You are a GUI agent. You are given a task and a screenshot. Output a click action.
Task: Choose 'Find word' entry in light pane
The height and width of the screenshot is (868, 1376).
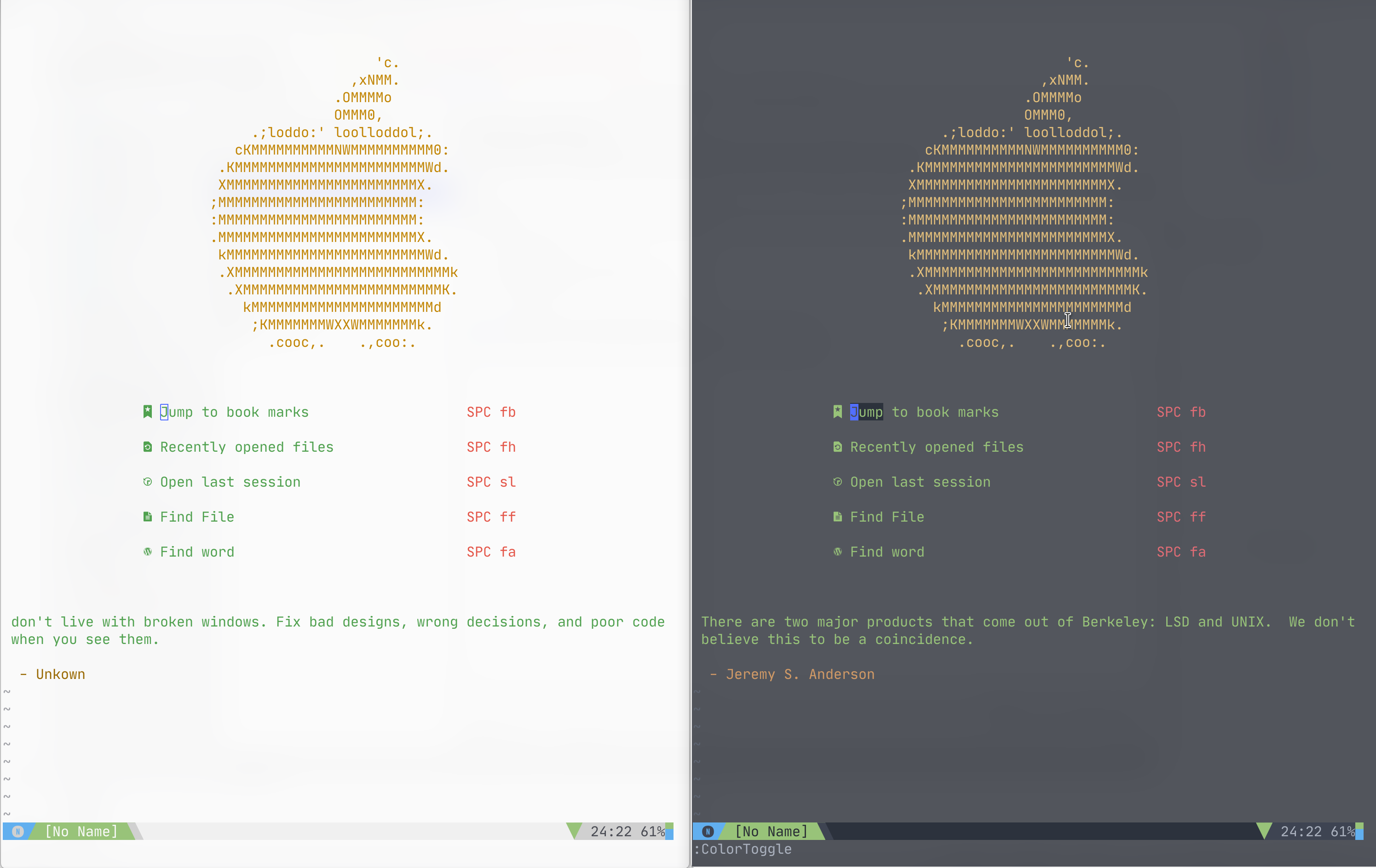pyautogui.click(x=197, y=552)
